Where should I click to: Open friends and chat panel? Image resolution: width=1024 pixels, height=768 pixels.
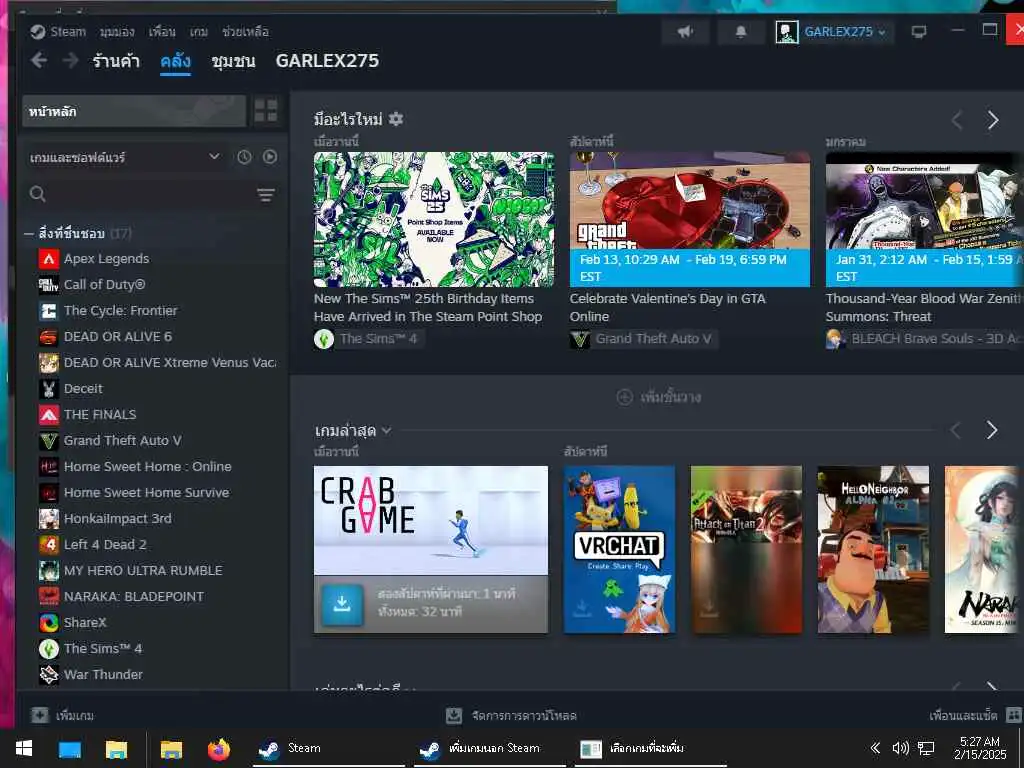click(975, 715)
